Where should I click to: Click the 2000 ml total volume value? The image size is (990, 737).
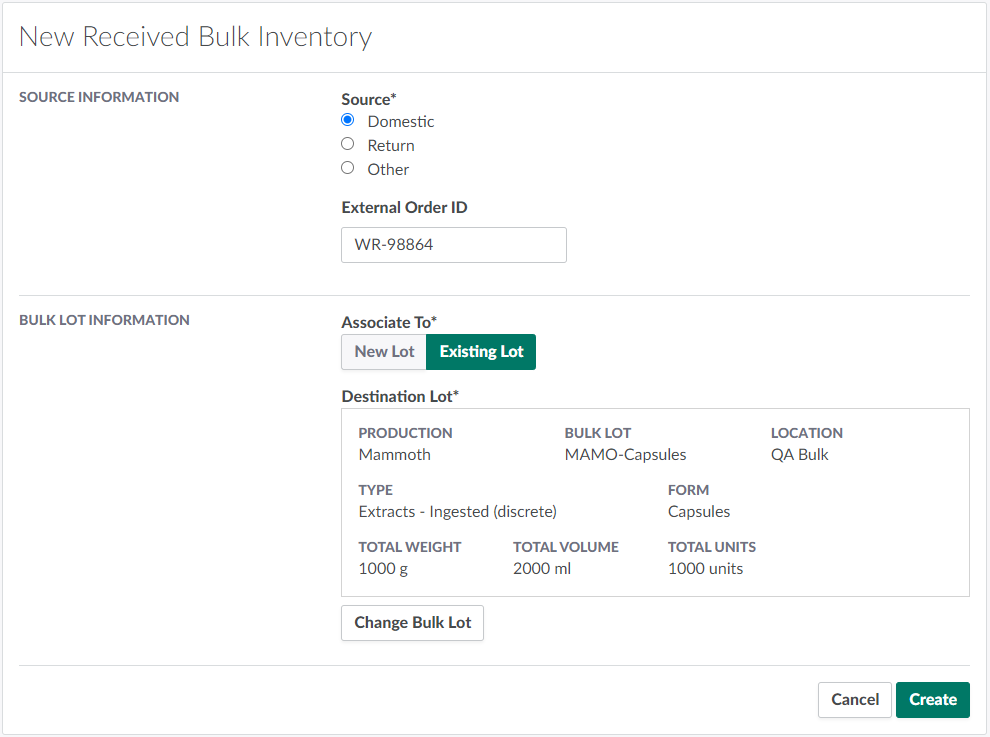click(x=541, y=569)
